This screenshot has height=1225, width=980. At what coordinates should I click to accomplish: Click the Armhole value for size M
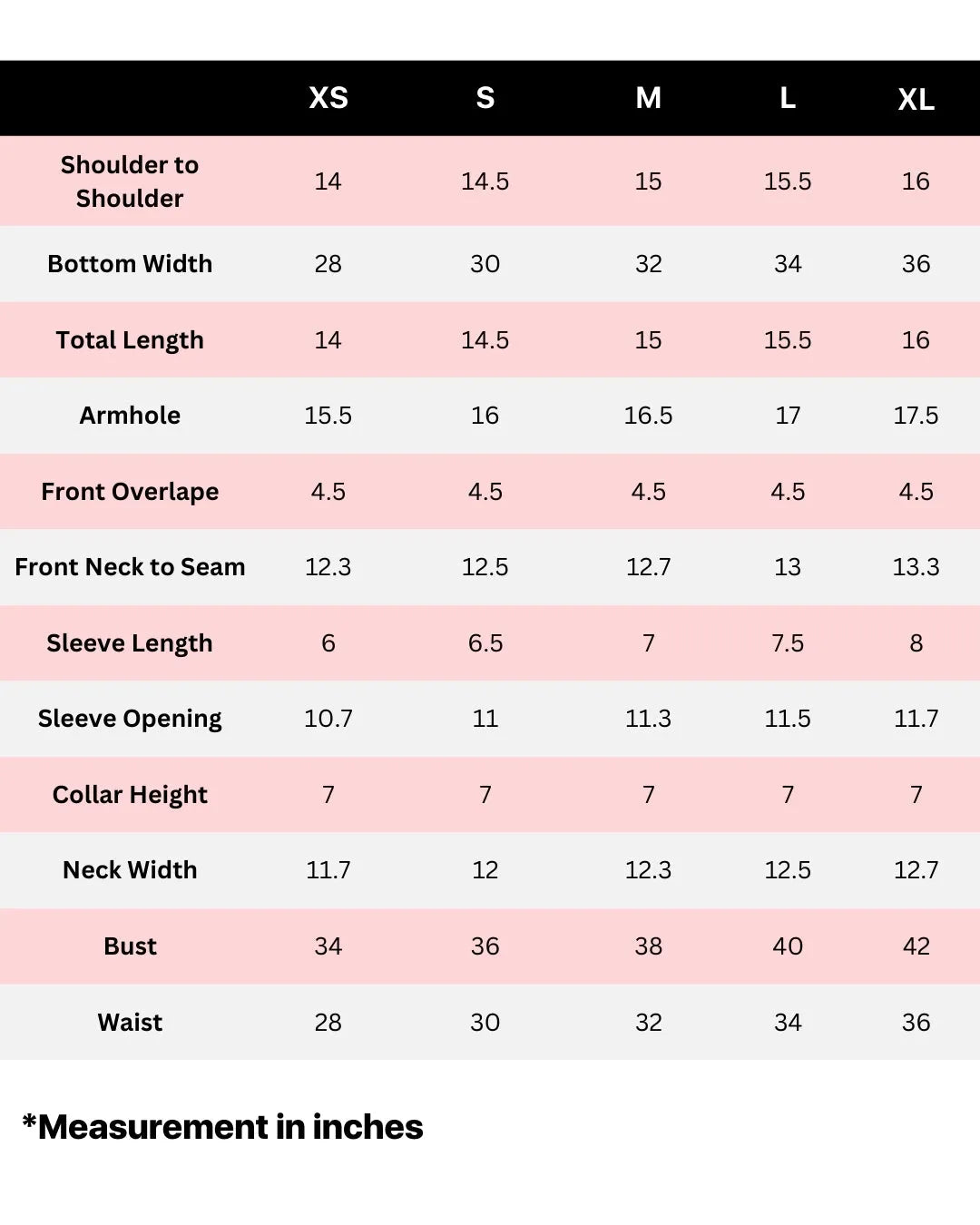[x=648, y=416]
